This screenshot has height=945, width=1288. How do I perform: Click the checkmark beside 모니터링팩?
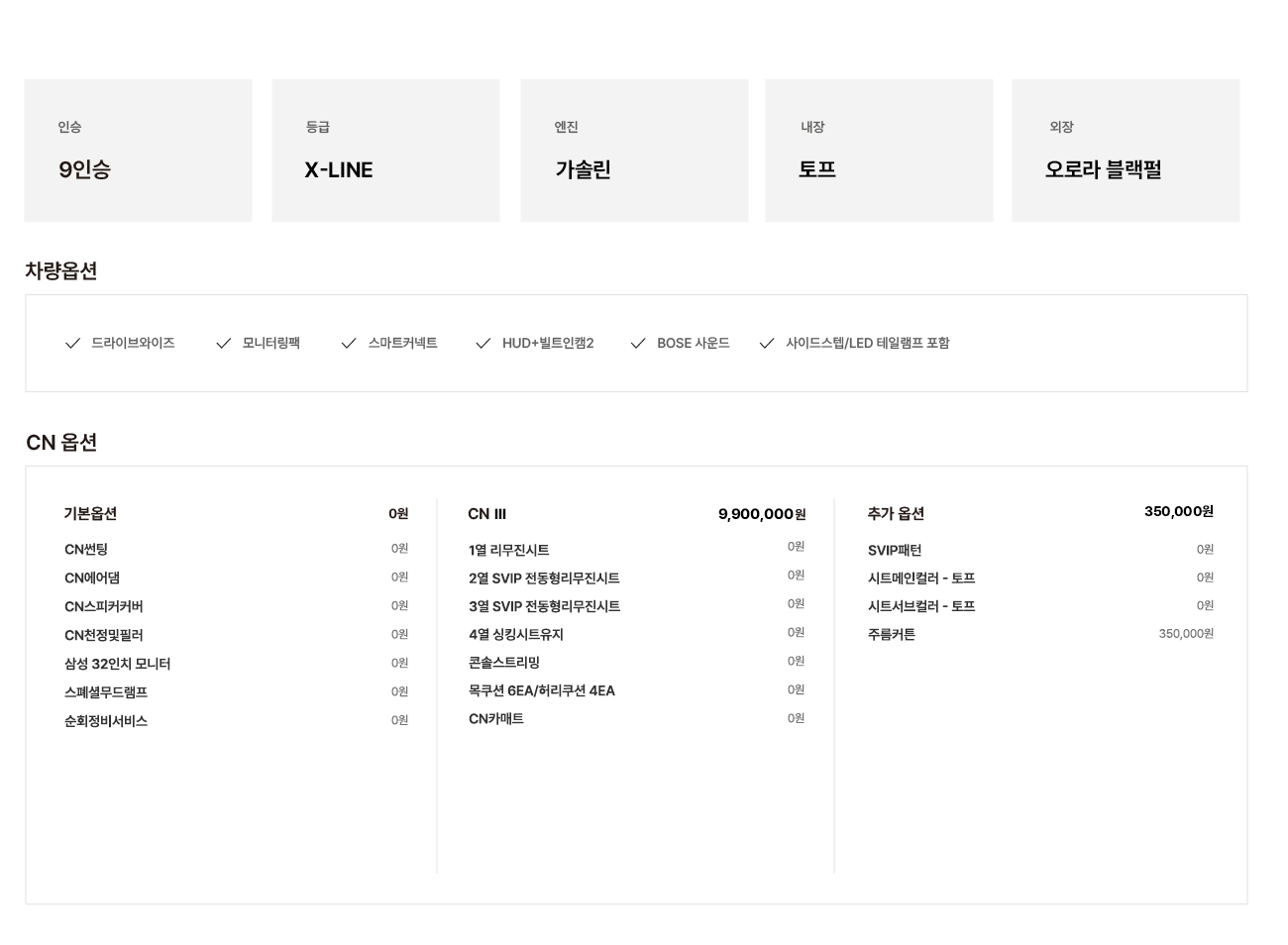point(224,344)
